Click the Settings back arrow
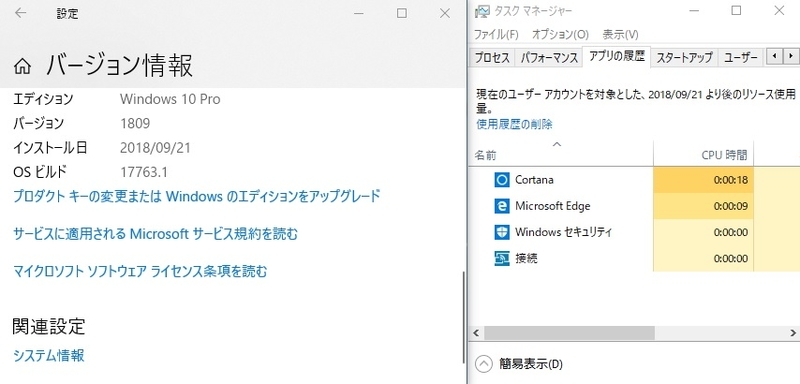The width and height of the screenshot is (800, 384). point(20,13)
